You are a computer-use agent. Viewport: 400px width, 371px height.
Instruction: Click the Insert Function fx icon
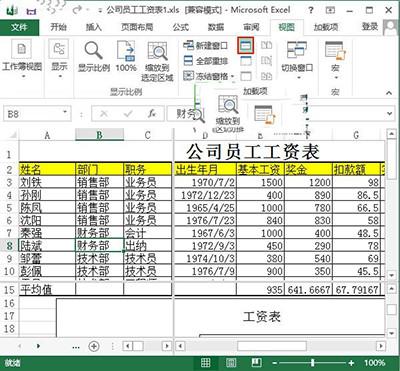point(152,114)
